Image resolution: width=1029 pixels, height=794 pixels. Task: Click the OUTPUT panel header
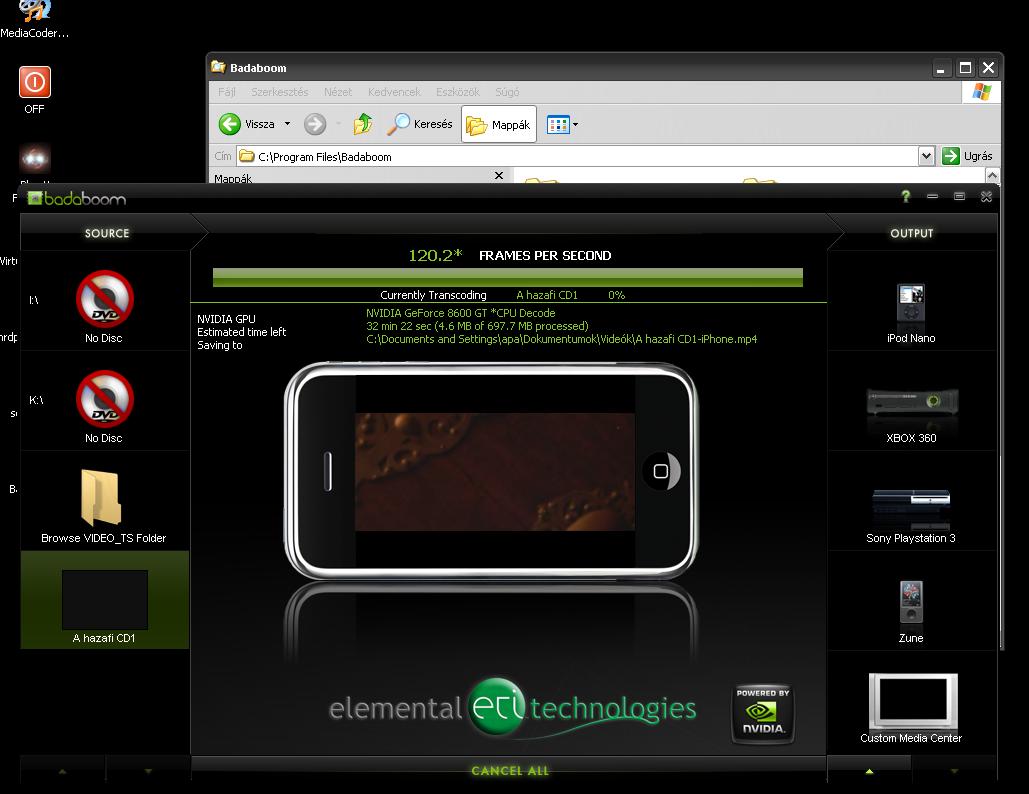[912, 233]
